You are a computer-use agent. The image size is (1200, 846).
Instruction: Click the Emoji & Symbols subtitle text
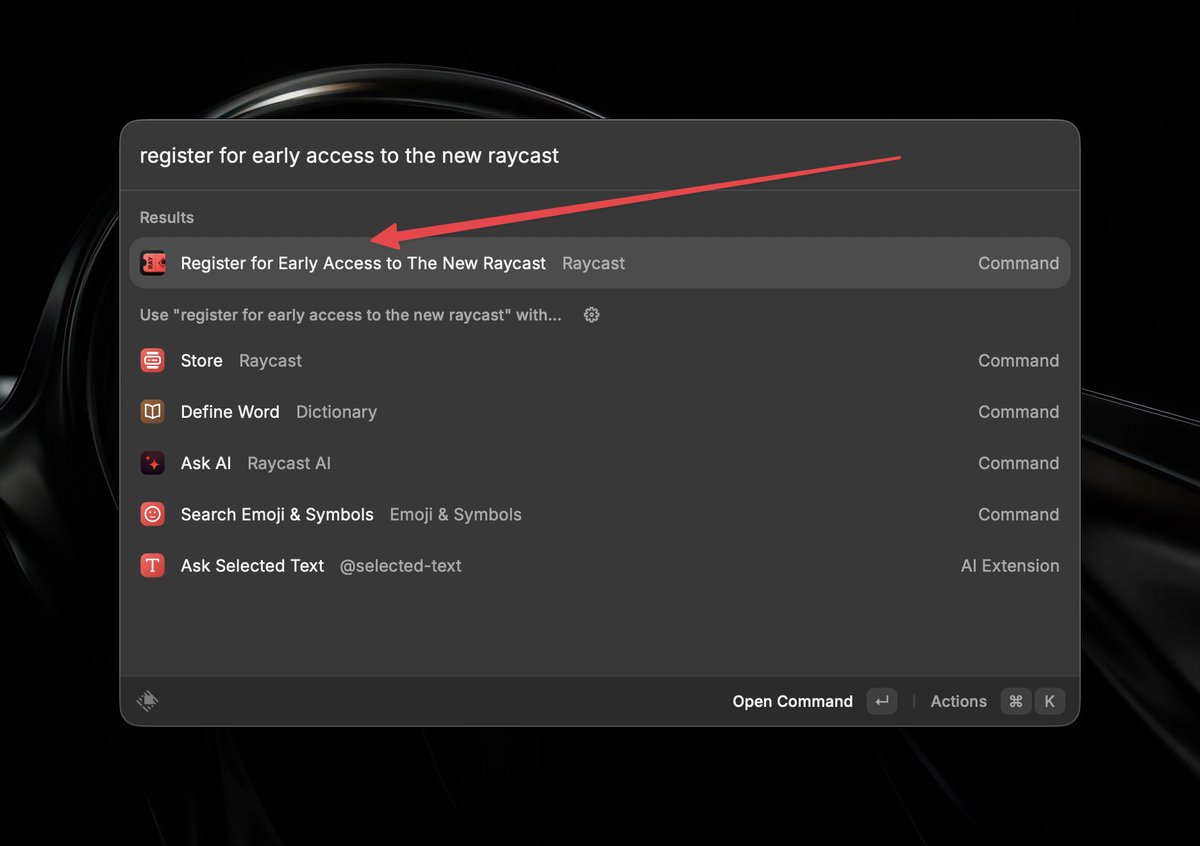pyautogui.click(x=456, y=514)
